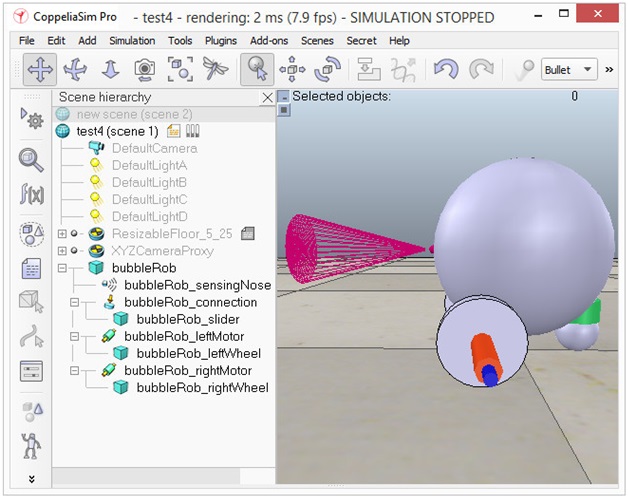The height and width of the screenshot is (498, 628).
Task: Open object properties magnifier icon
Action: [31, 160]
